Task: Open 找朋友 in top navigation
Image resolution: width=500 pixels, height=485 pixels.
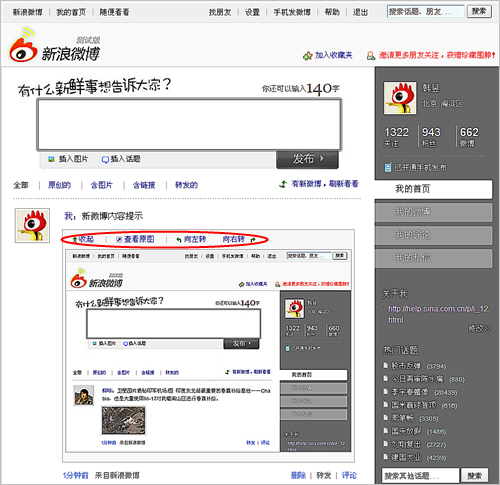Action: pos(220,12)
